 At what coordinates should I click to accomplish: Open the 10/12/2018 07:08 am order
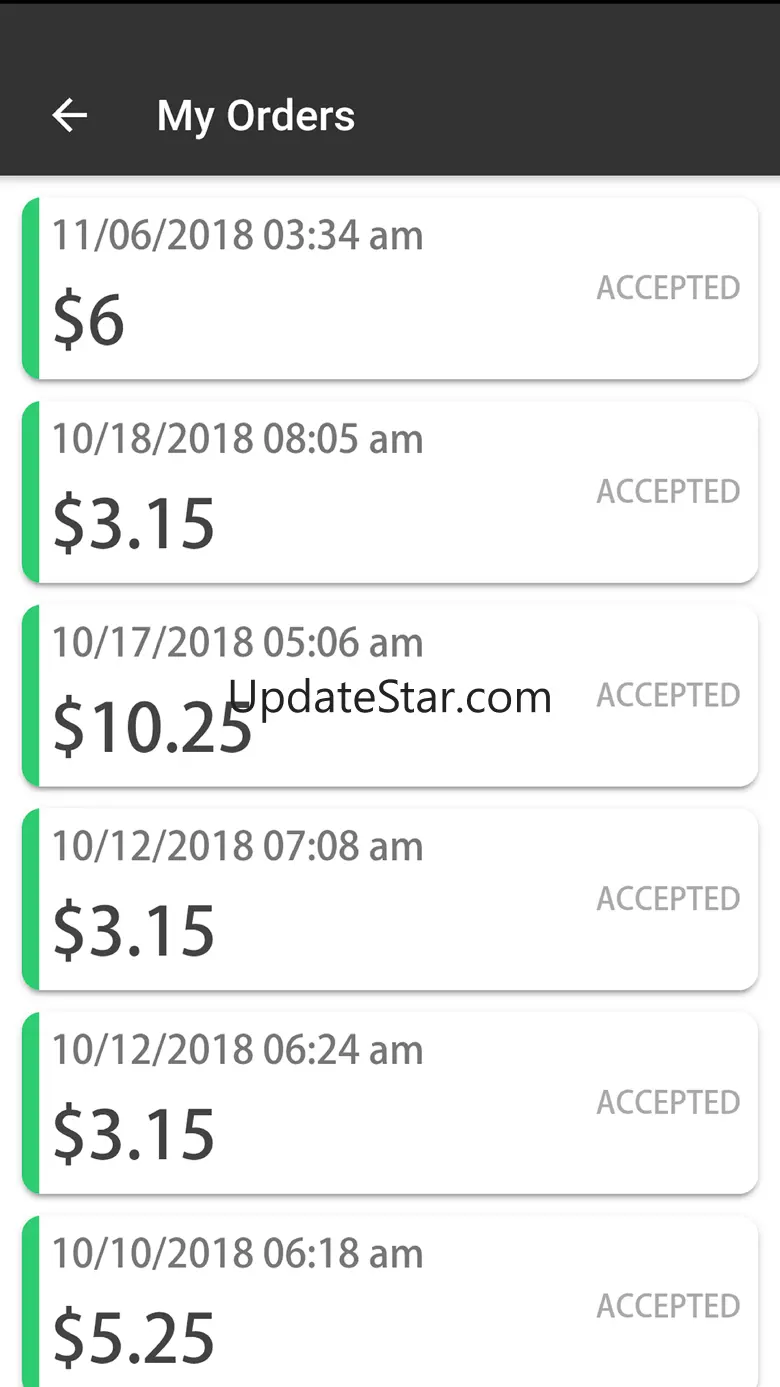[x=238, y=847]
